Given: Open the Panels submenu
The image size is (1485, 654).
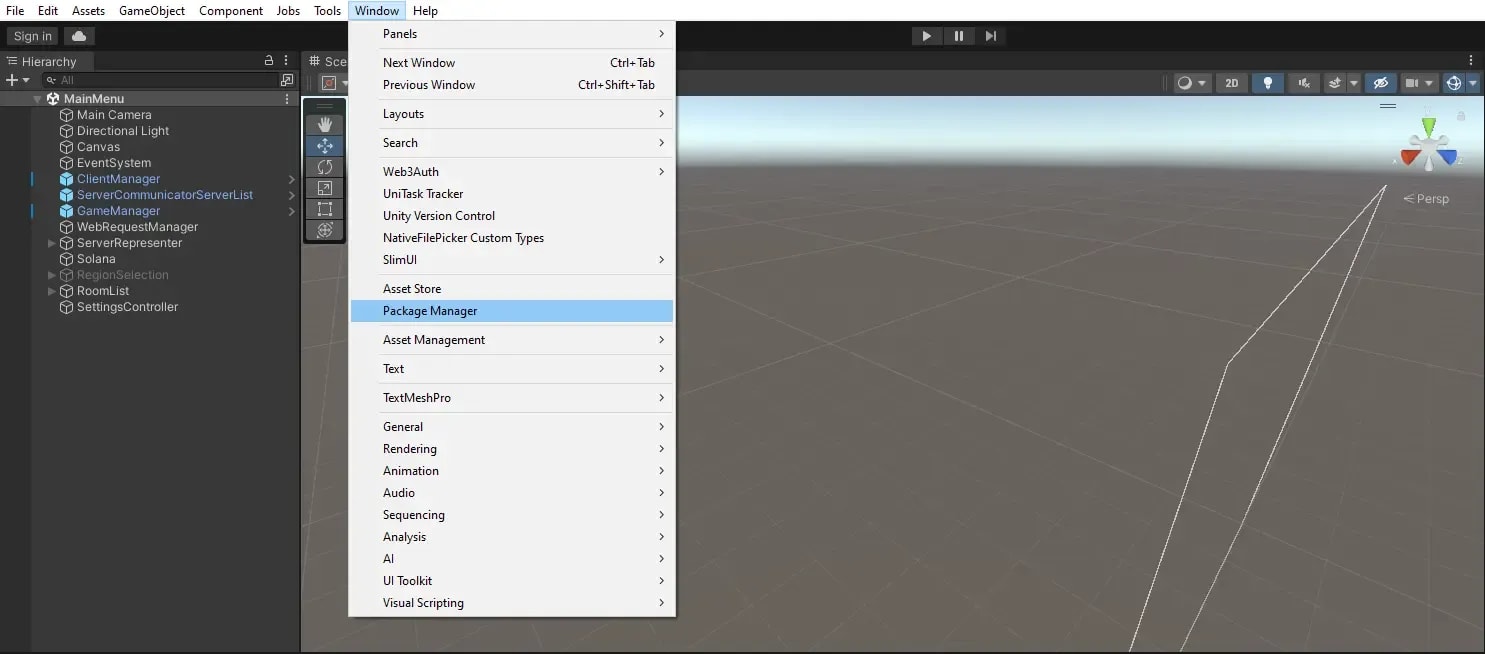Looking at the screenshot, I should [x=512, y=34].
